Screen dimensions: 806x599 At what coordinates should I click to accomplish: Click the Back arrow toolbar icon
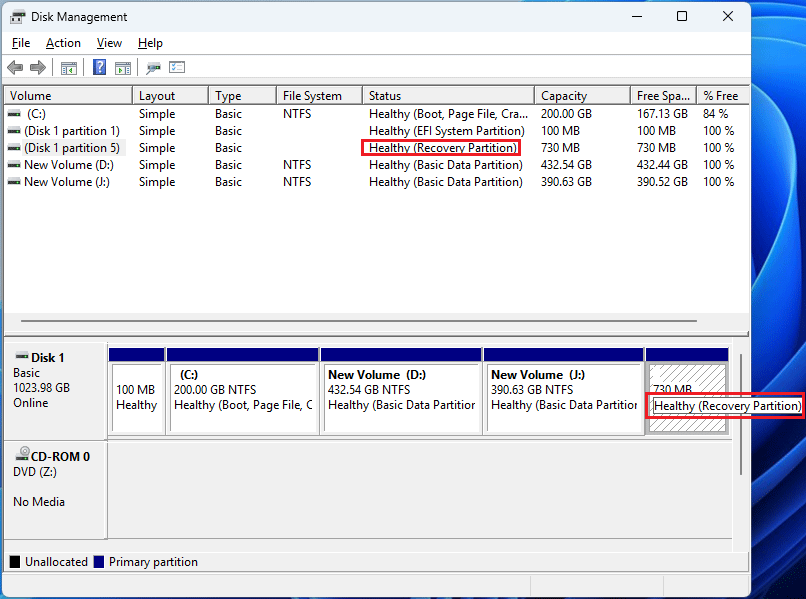[15, 67]
